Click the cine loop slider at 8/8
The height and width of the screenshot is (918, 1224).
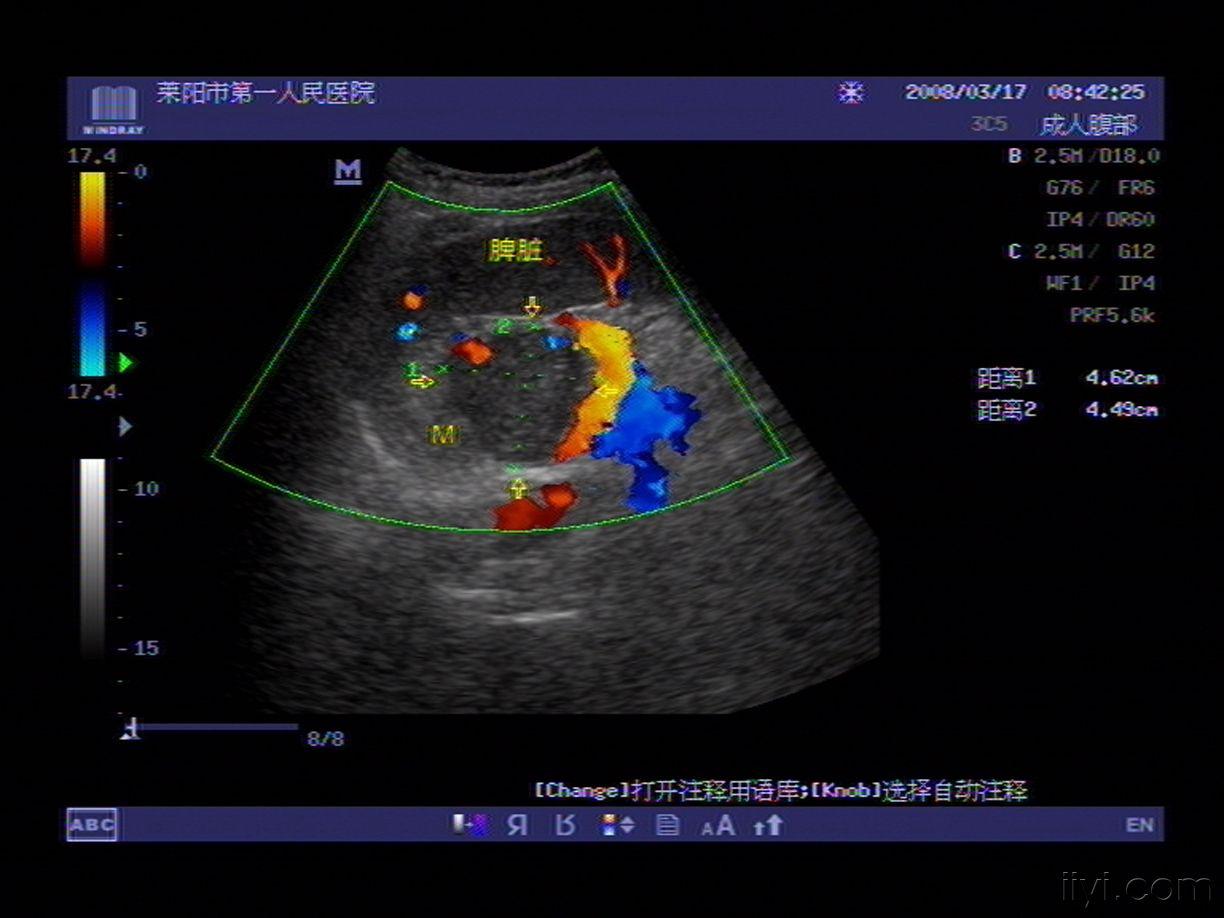(x=215, y=728)
